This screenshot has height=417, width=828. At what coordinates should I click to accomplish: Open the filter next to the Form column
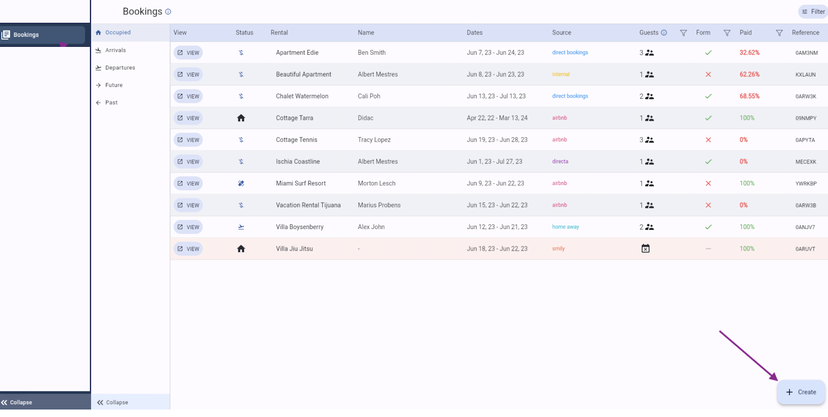(727, 33)
